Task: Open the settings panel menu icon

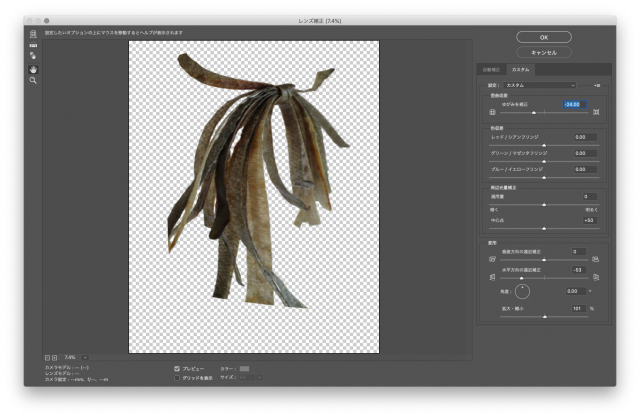Action: pyautogui.click(x=596, y=85)
